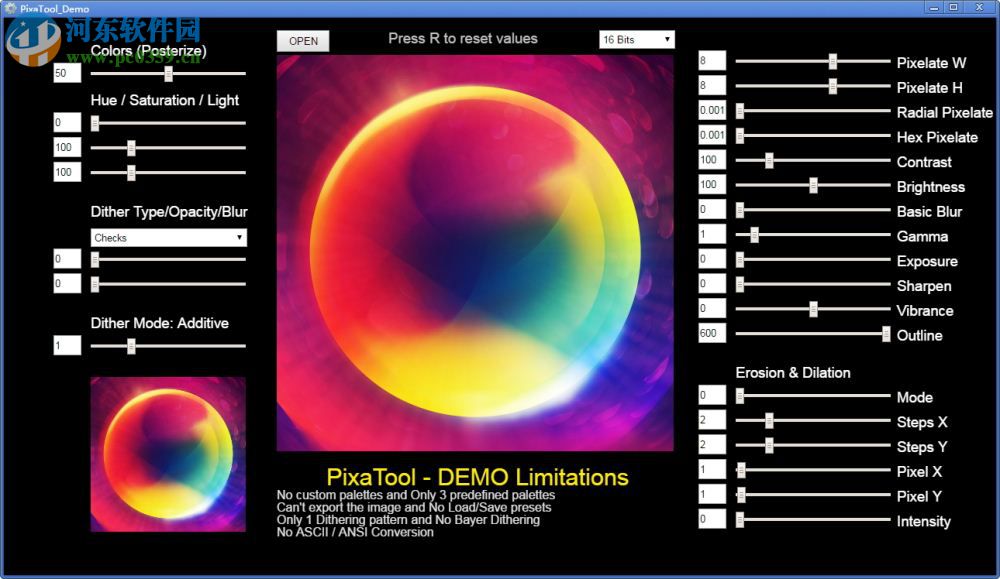This screenshot has height=579, width=1000.
Task: Adjust the Pixelate H slider
Action: point(833,87)
